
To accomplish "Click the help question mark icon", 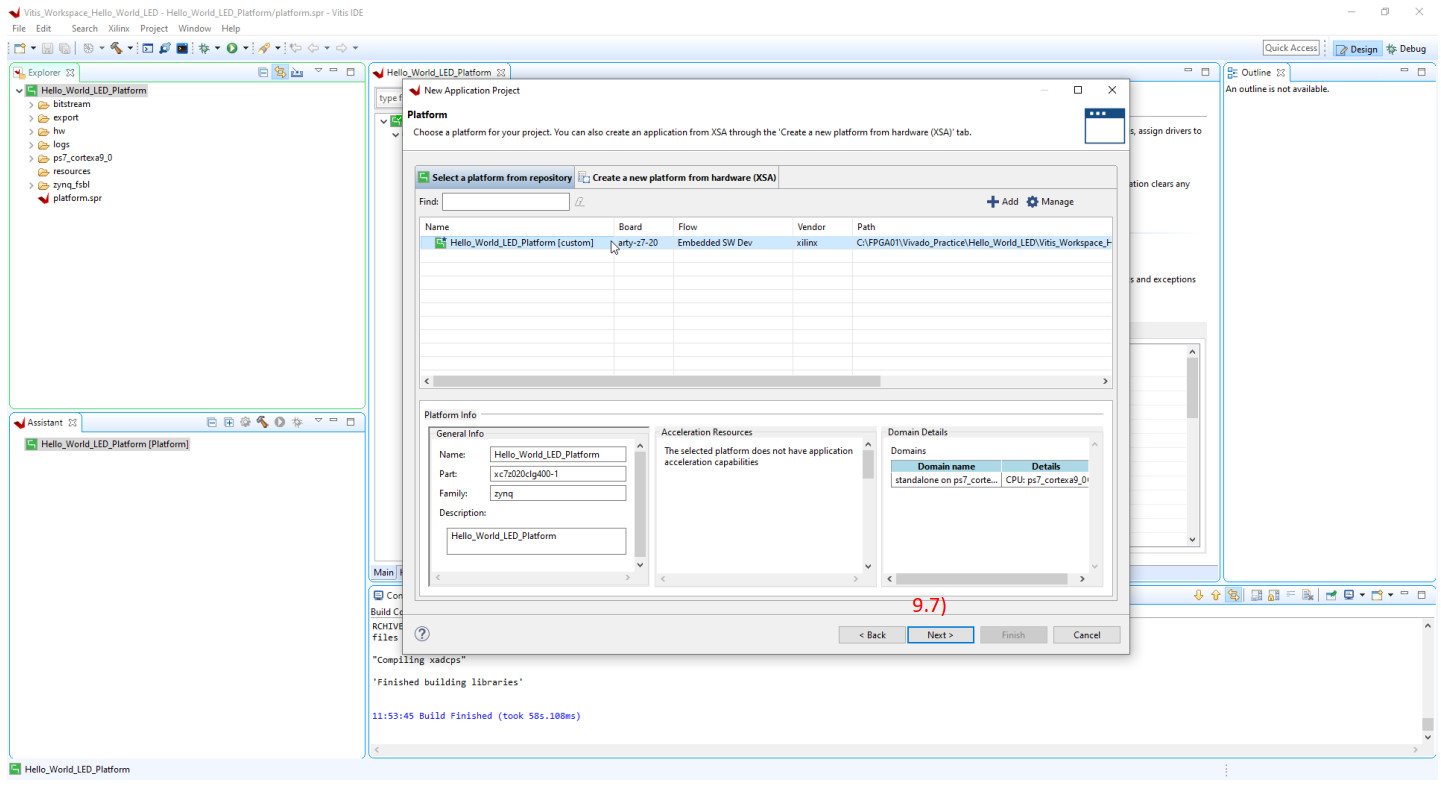I will point(422,634).
